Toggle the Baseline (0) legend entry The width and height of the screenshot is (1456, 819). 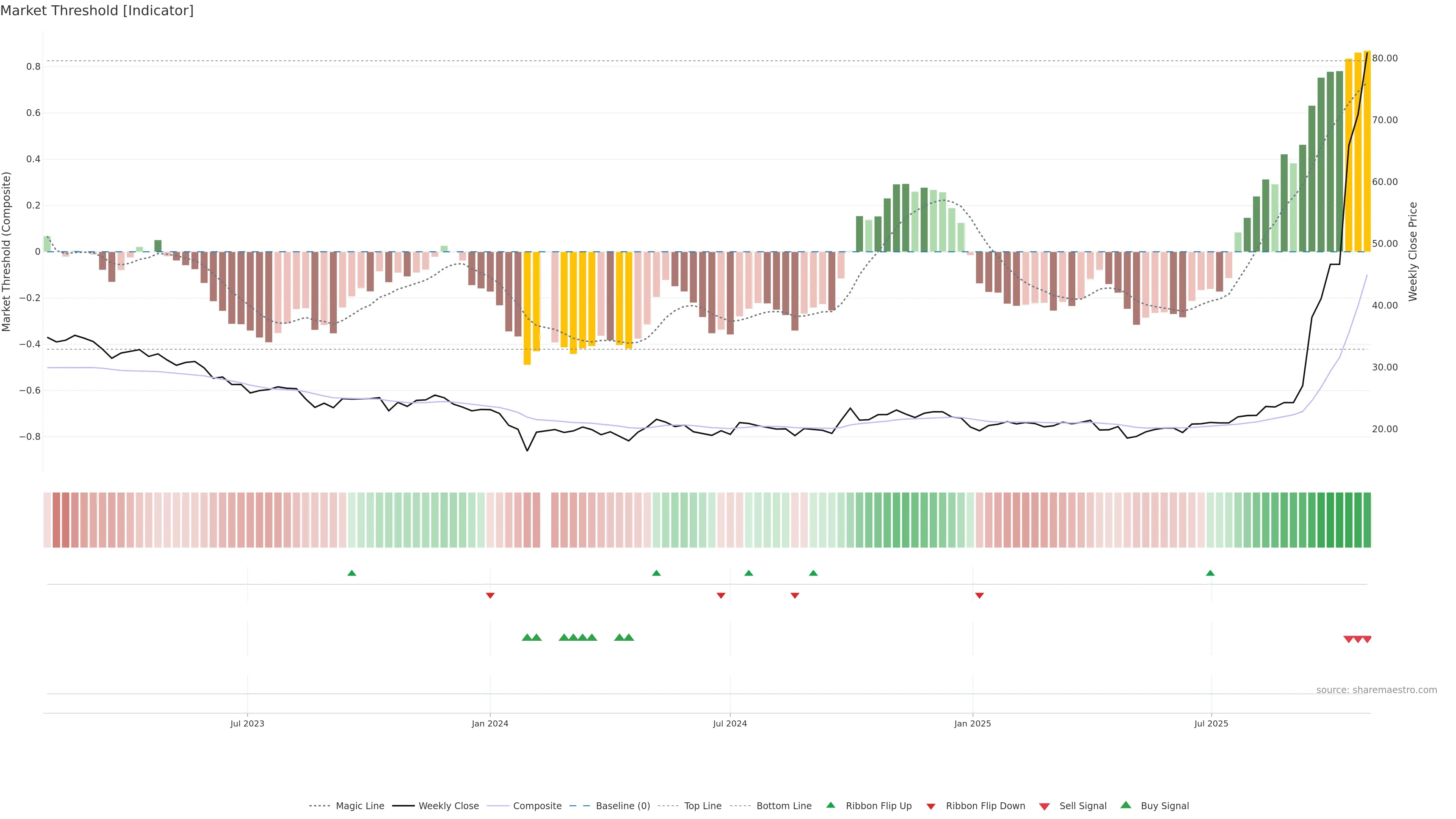click(x=623, y=806)
